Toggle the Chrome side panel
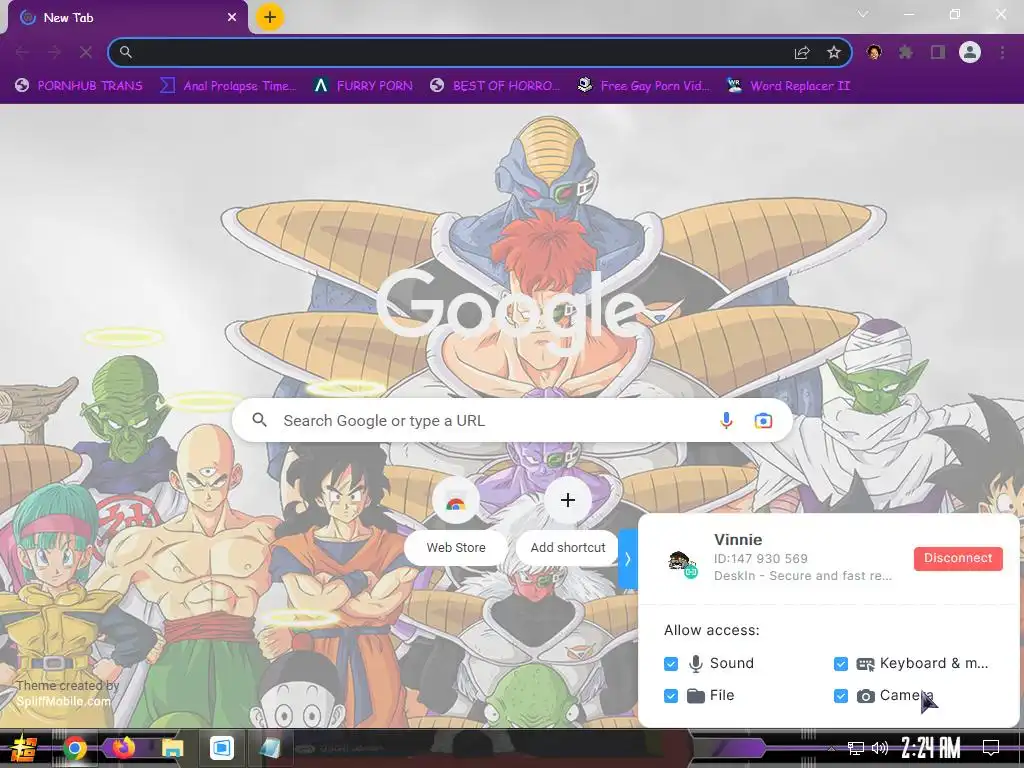This screenshot has height=768, width=1024. [x=938, y=52]
